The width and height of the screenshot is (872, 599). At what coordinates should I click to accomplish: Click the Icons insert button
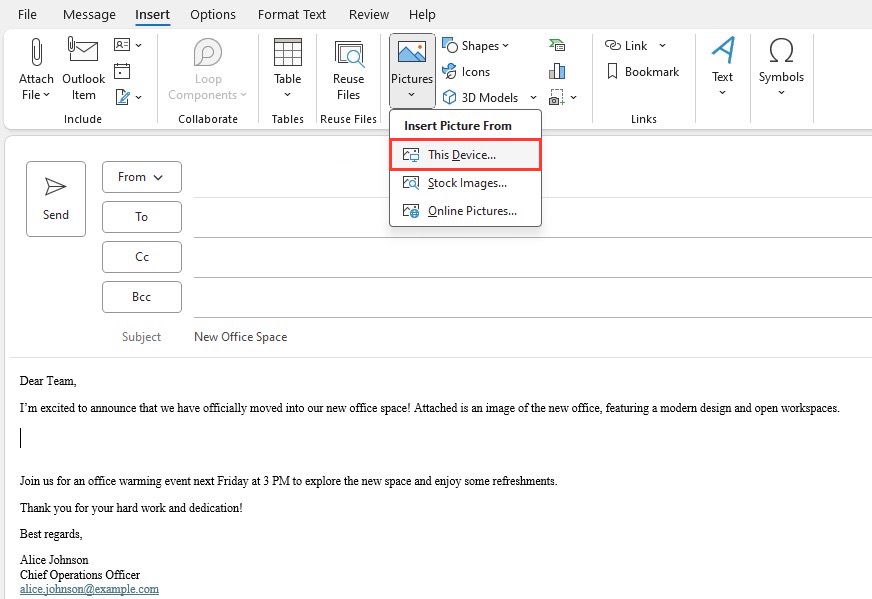click(x=466, y=72)
